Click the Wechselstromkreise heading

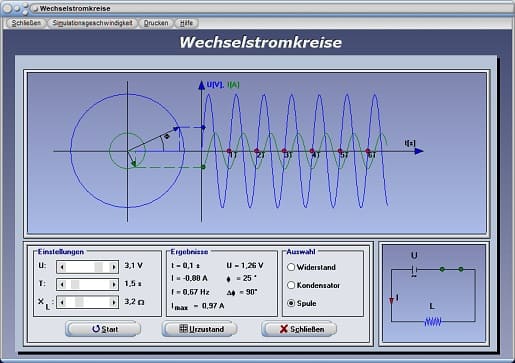pyautogui.click(x=261, y=42)
